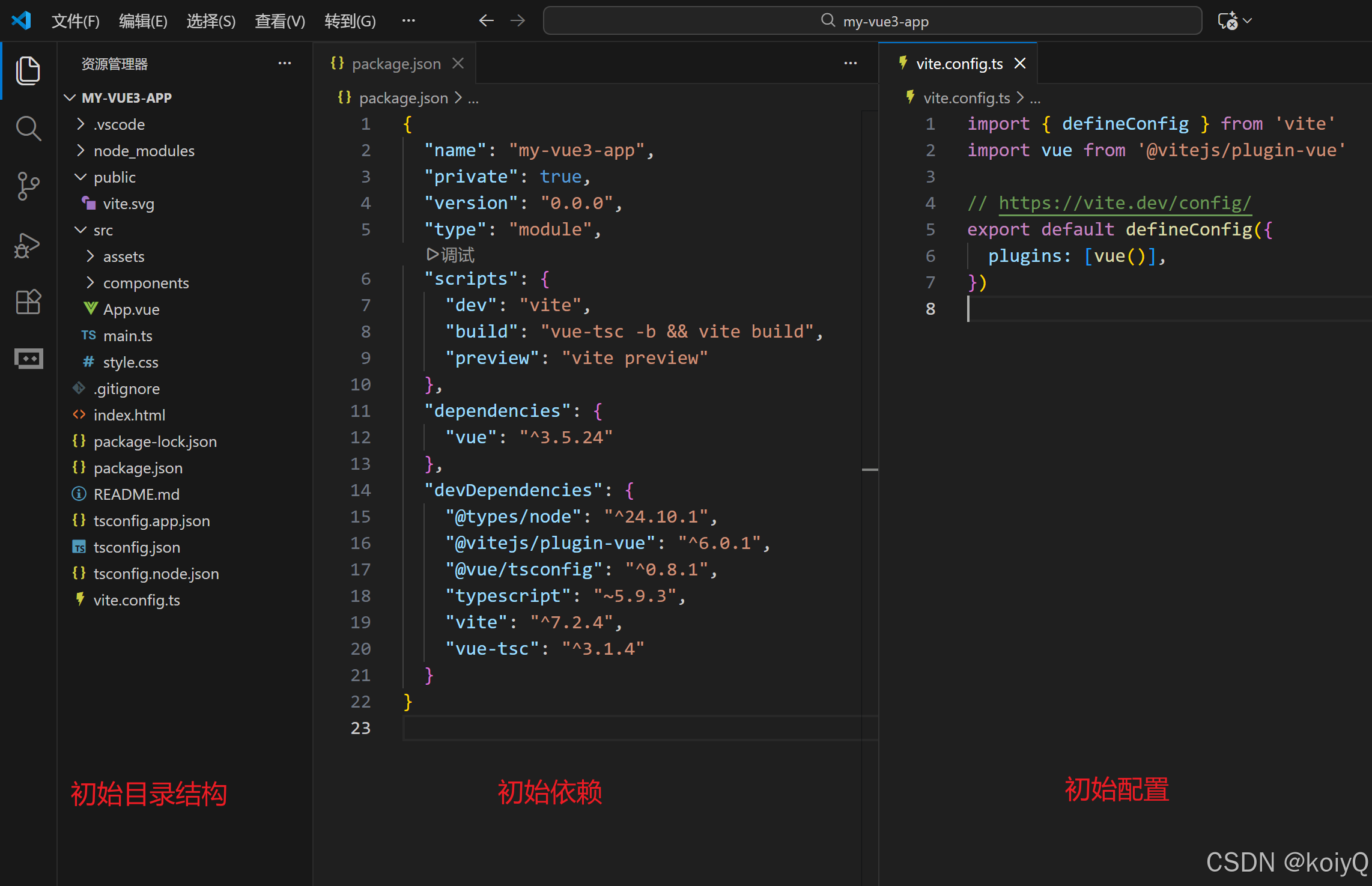
Task: Go back with the left arrow
Action: 486,21
